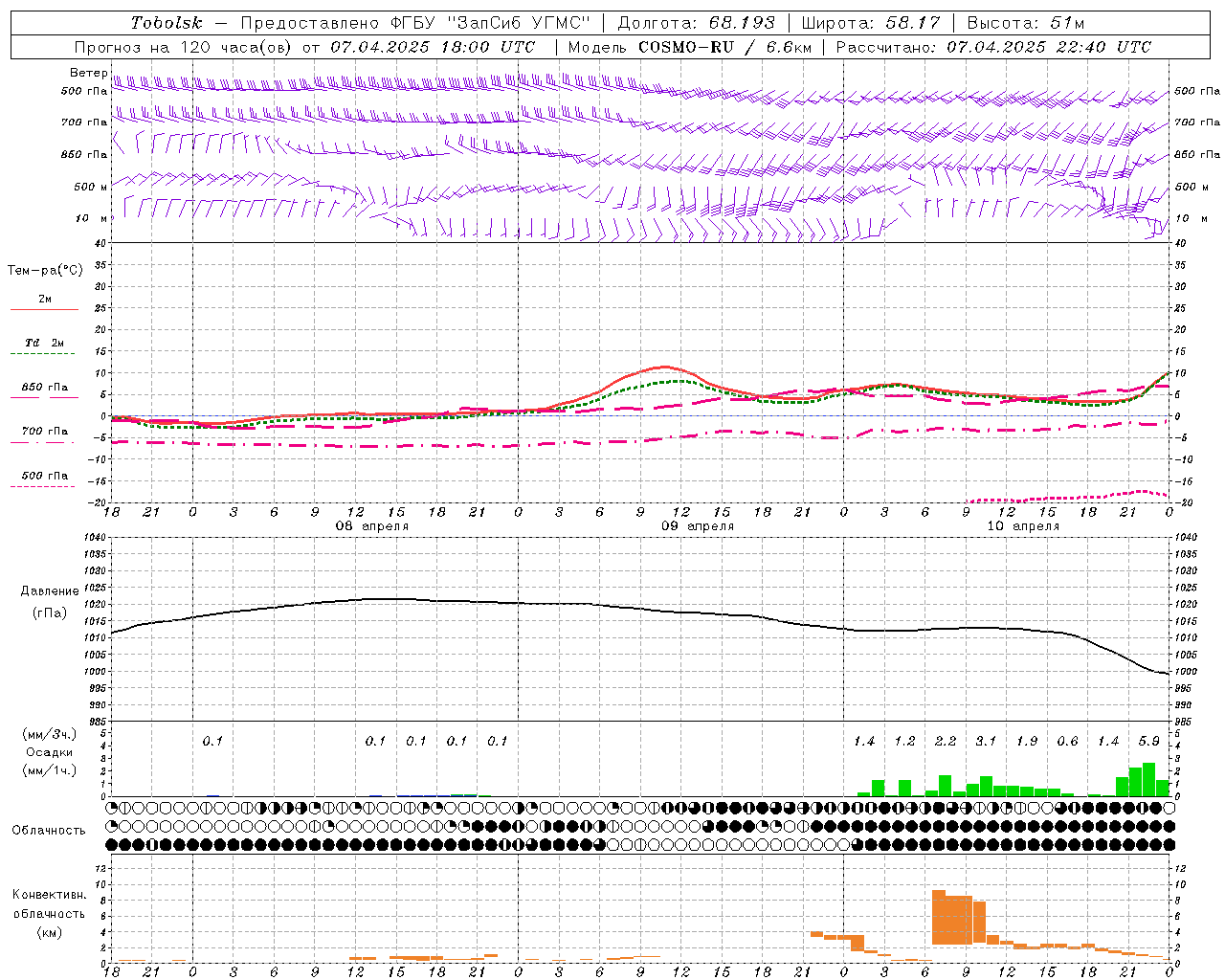The width and height of the screenshot is (1225, 980).
Task: Click the 'Ветер' wind panel label
Action: (89, 73)
